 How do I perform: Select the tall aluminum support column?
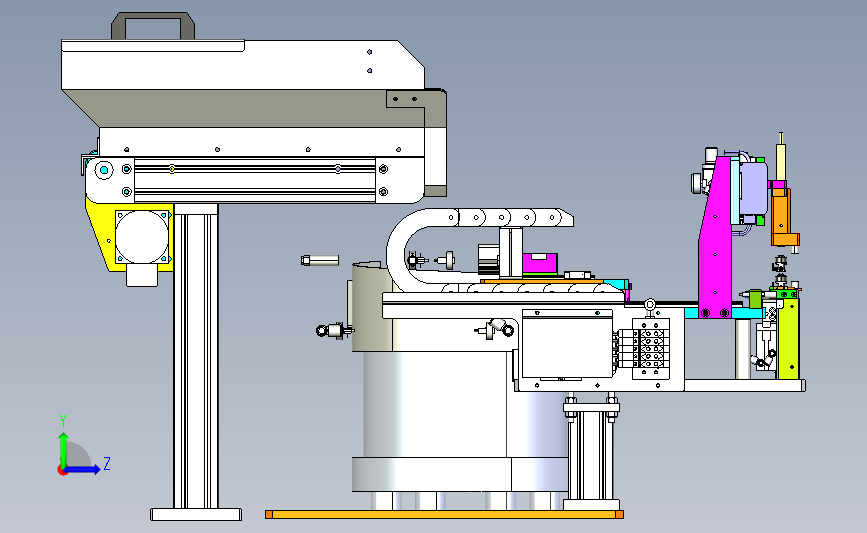(x=196, y=357)
